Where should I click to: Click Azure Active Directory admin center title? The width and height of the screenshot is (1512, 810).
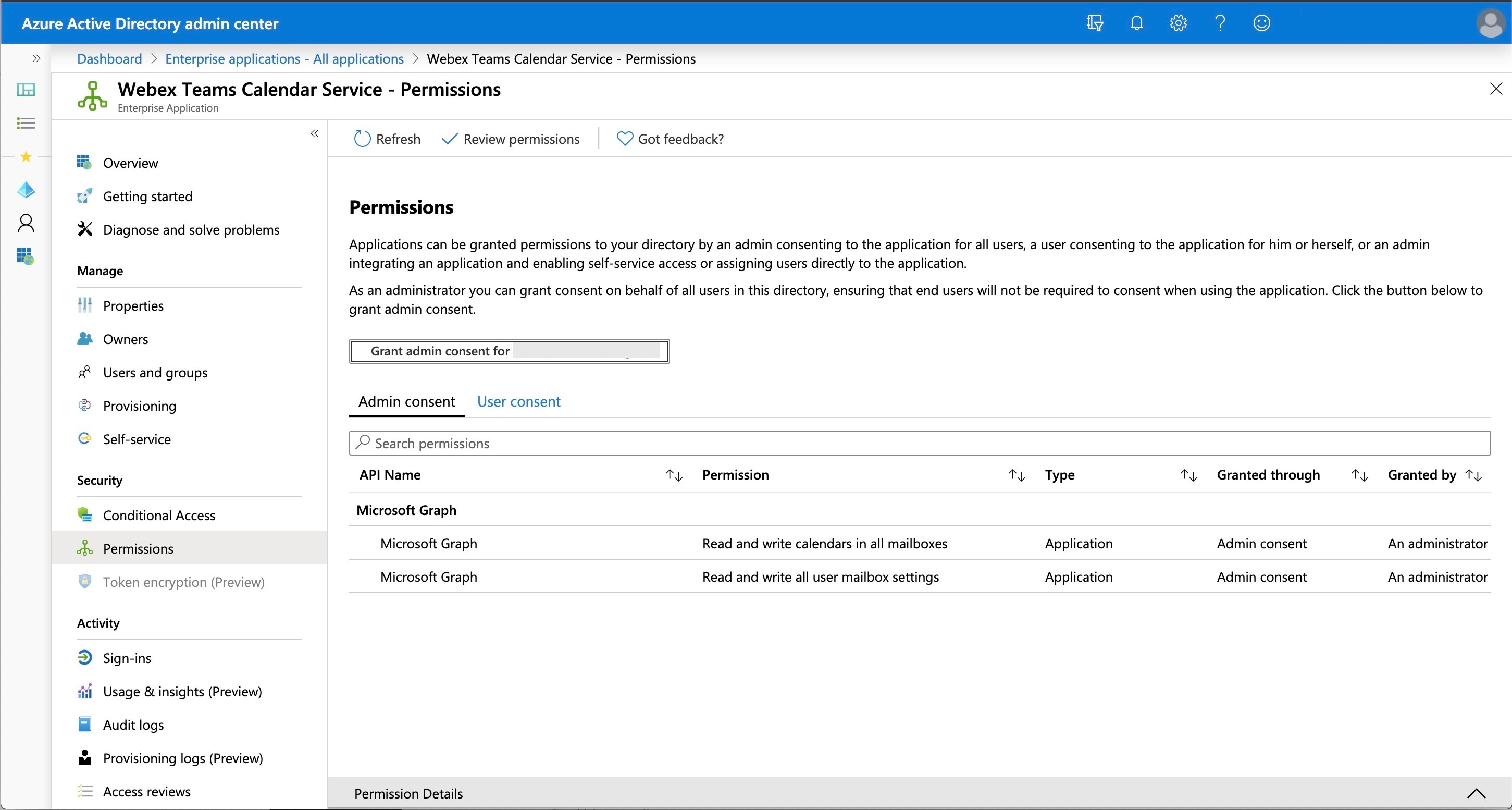click(x=150, y=23)
